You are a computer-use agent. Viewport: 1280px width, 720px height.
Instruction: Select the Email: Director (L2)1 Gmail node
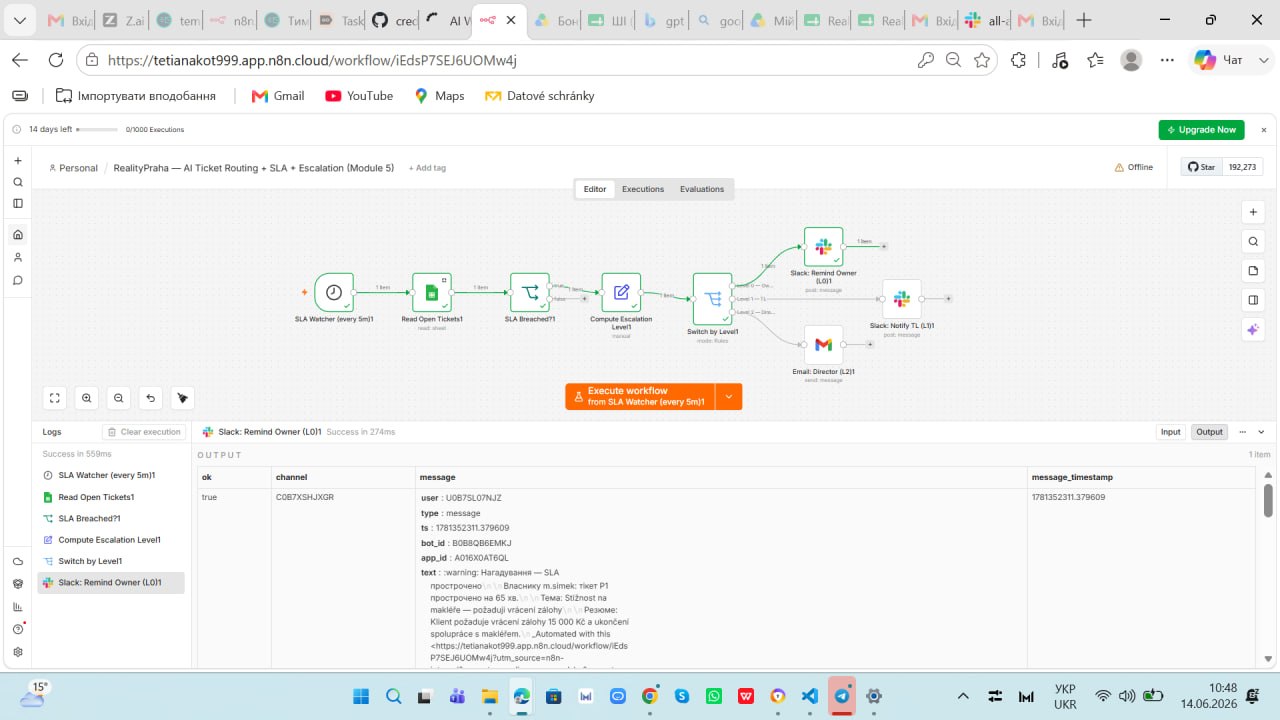coord(823,344)
